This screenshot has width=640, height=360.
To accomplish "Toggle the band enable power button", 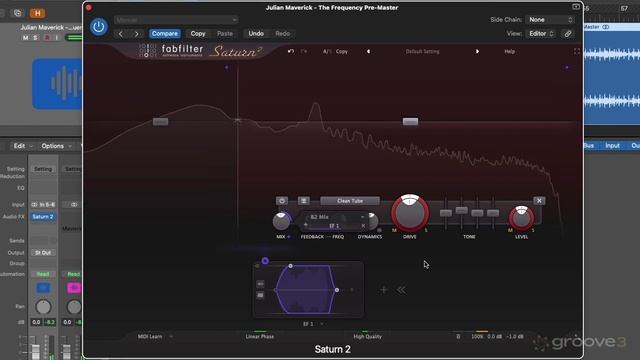I will (x=282, y=201).
